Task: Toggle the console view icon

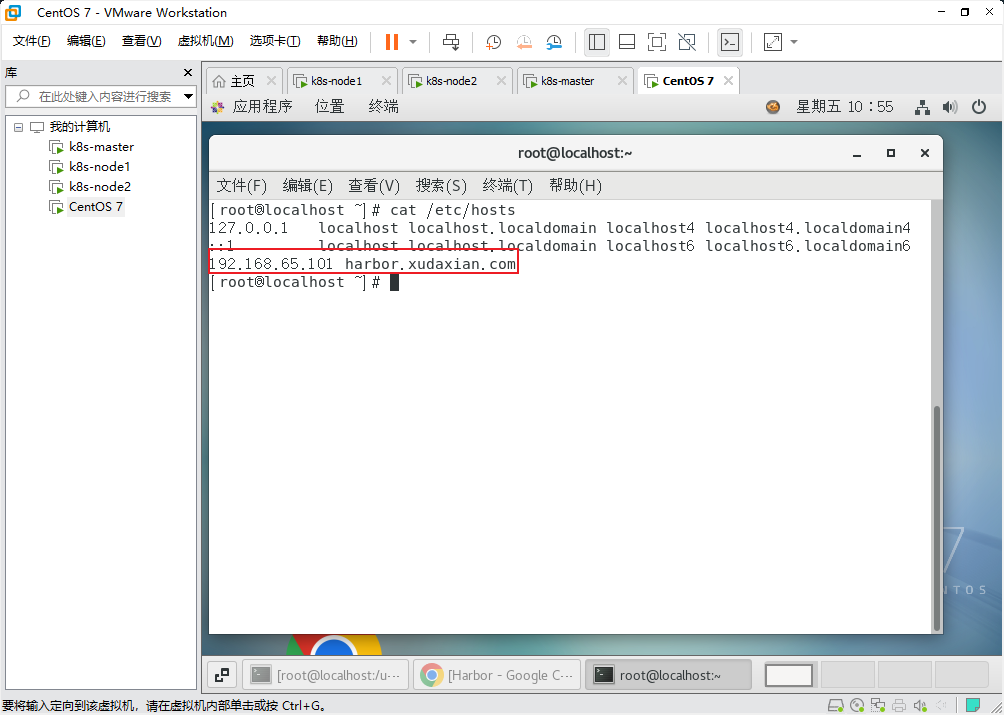Action: pyautogui.click(x=730, y=42)
